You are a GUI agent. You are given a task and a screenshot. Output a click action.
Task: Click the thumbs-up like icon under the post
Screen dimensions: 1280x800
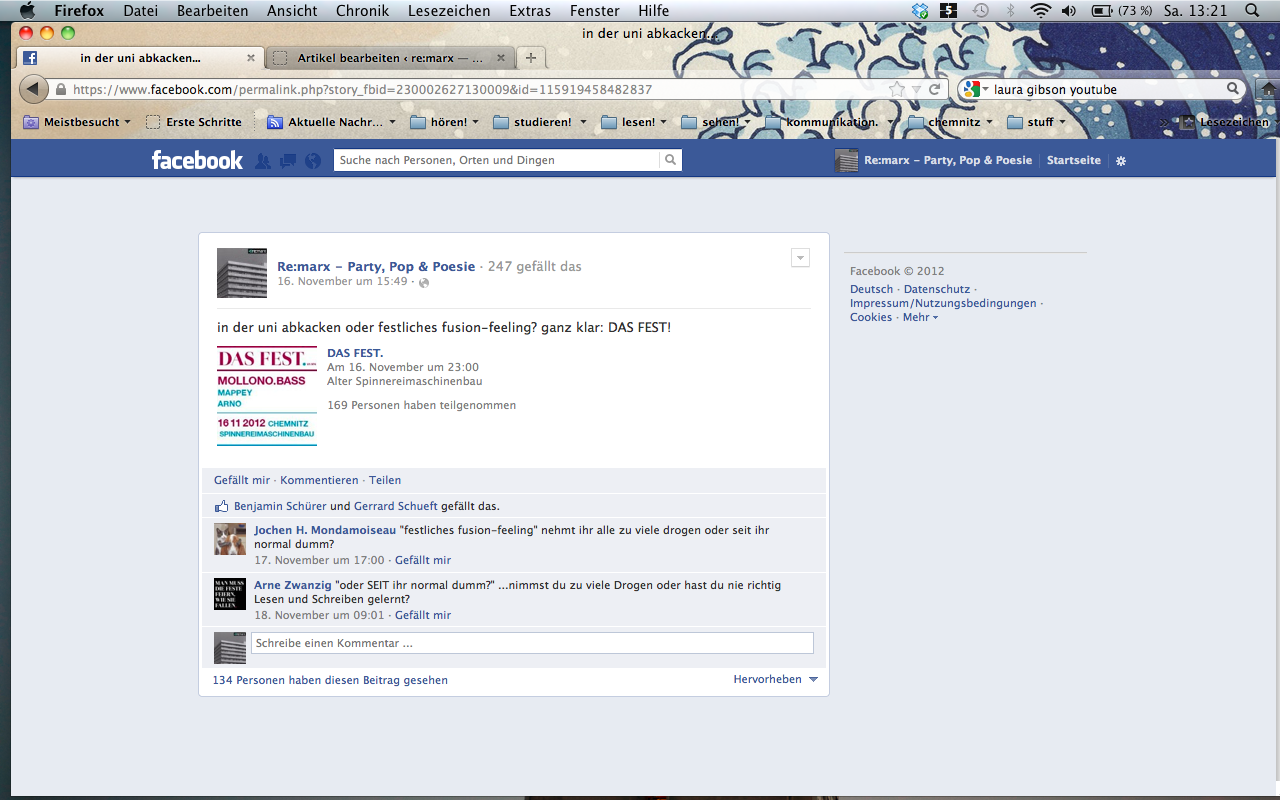(x=222, y=506)
